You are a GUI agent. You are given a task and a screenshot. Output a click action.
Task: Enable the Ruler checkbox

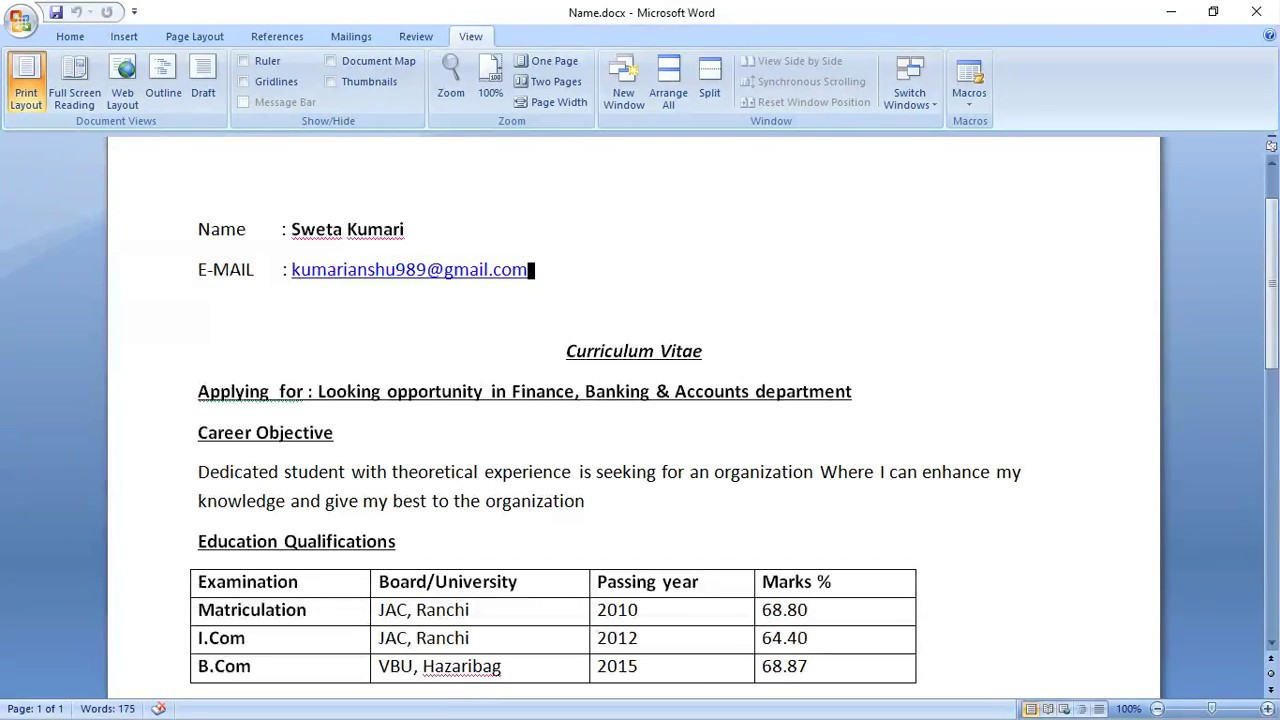[x=244, y=61]
